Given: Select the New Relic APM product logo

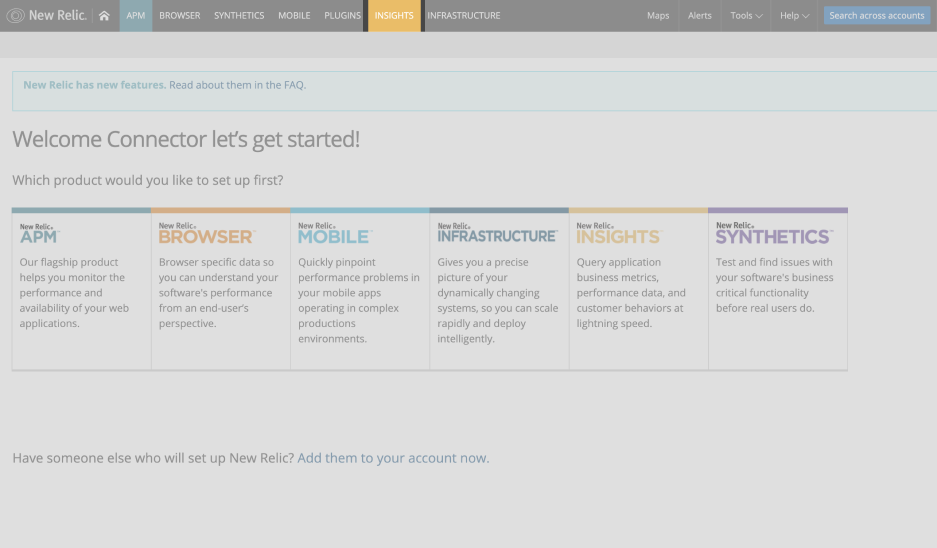Looking at the screenshot, I should coord(39,234).
